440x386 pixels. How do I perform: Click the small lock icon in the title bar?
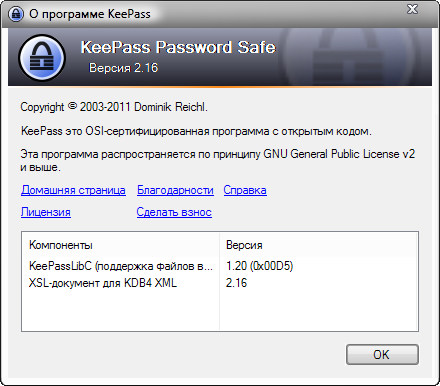pyautogui.click(x=16, y=14)
